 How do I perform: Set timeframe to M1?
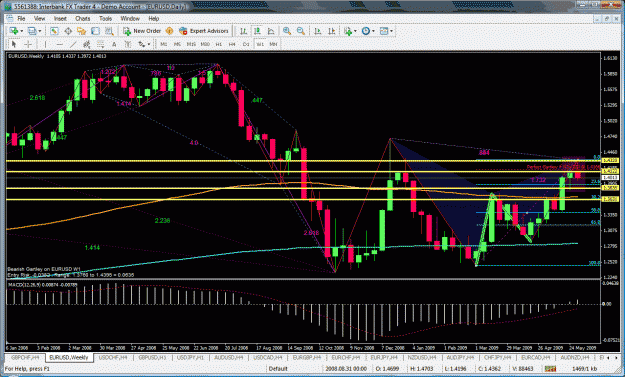tap(163, 44)
